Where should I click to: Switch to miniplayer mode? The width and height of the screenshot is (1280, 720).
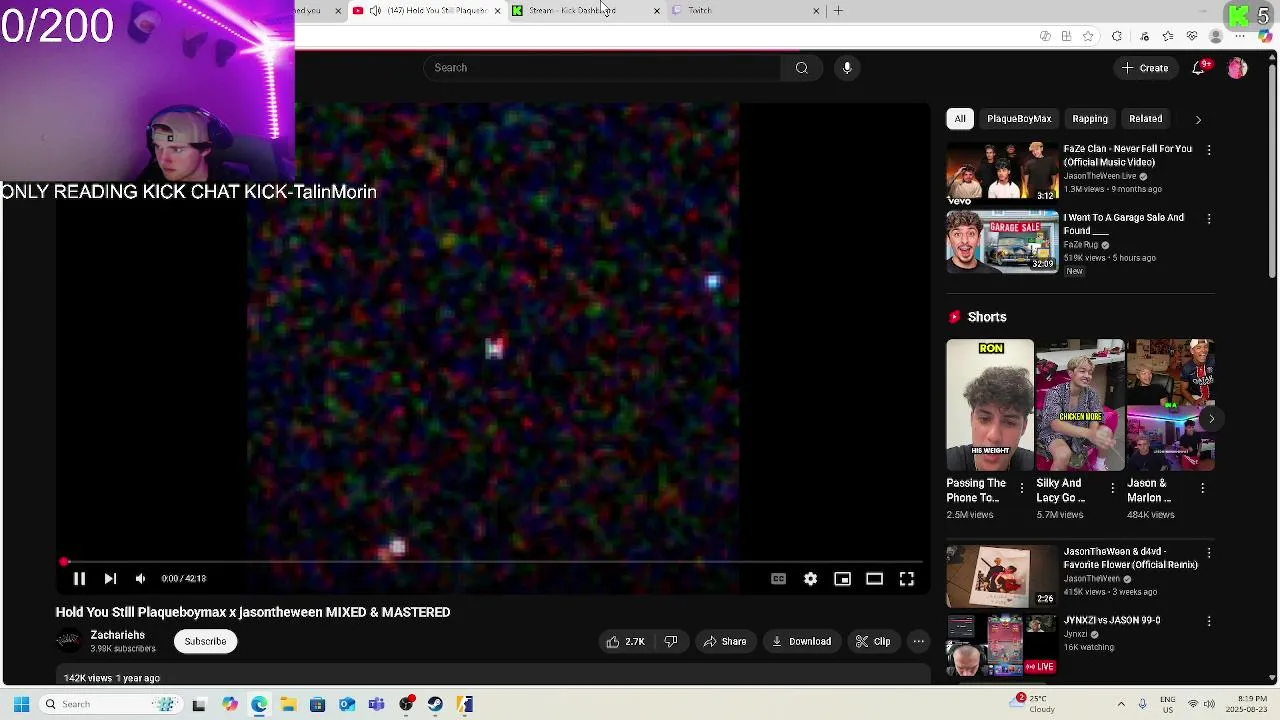[842, 578]
